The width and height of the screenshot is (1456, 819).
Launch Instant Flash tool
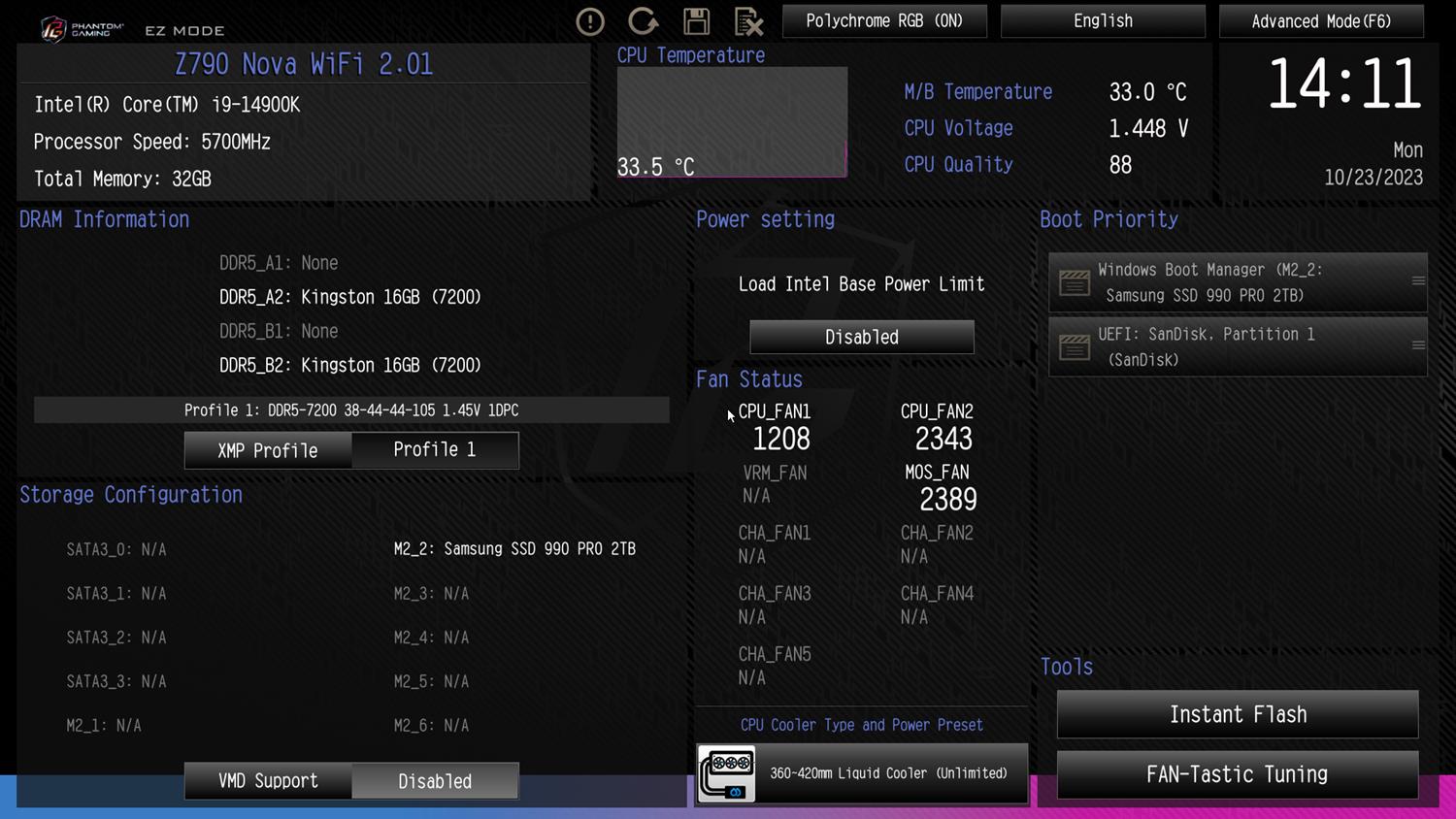[x=1238, y=715]
